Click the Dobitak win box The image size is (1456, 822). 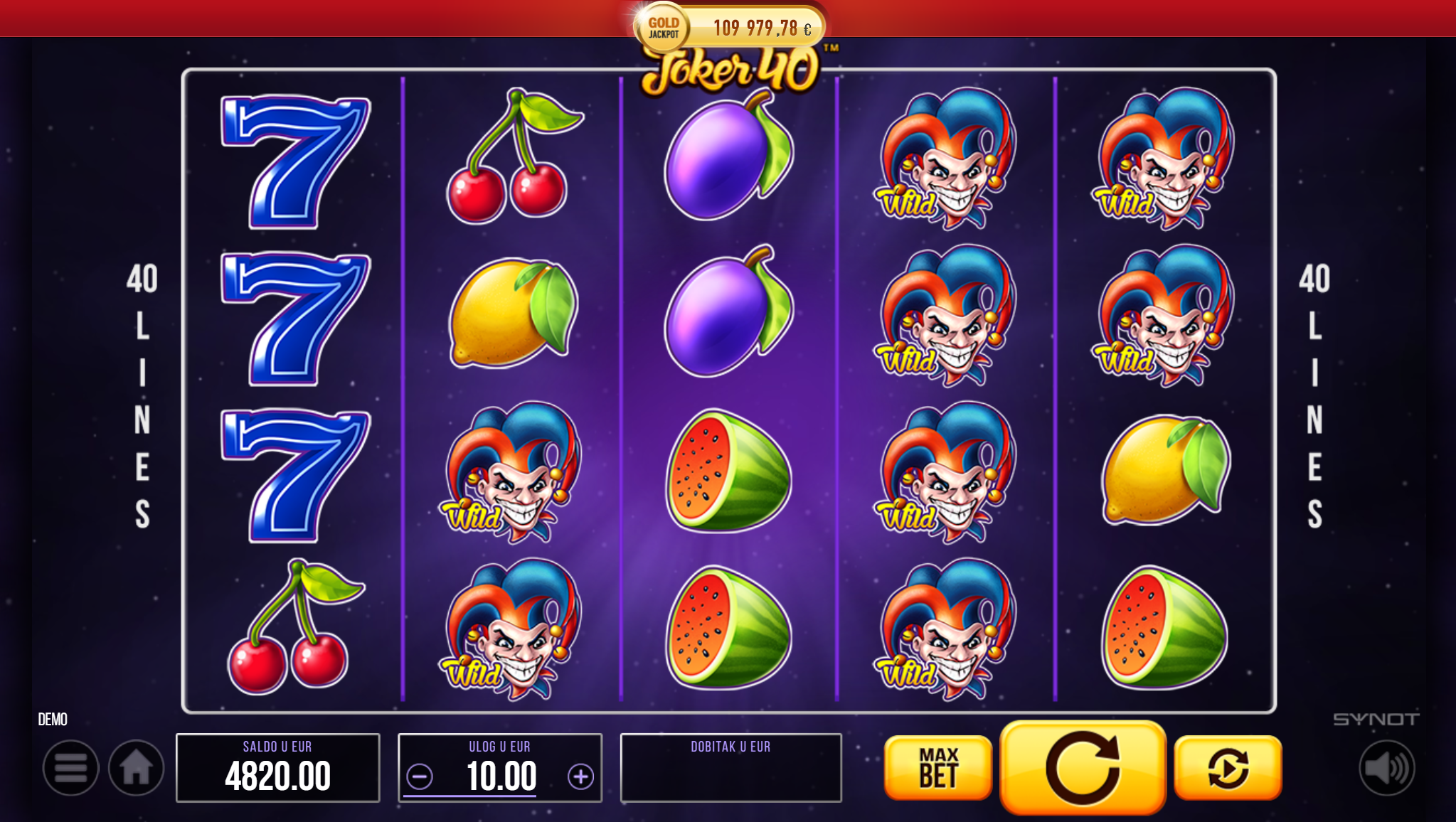[x=731, y=768]
